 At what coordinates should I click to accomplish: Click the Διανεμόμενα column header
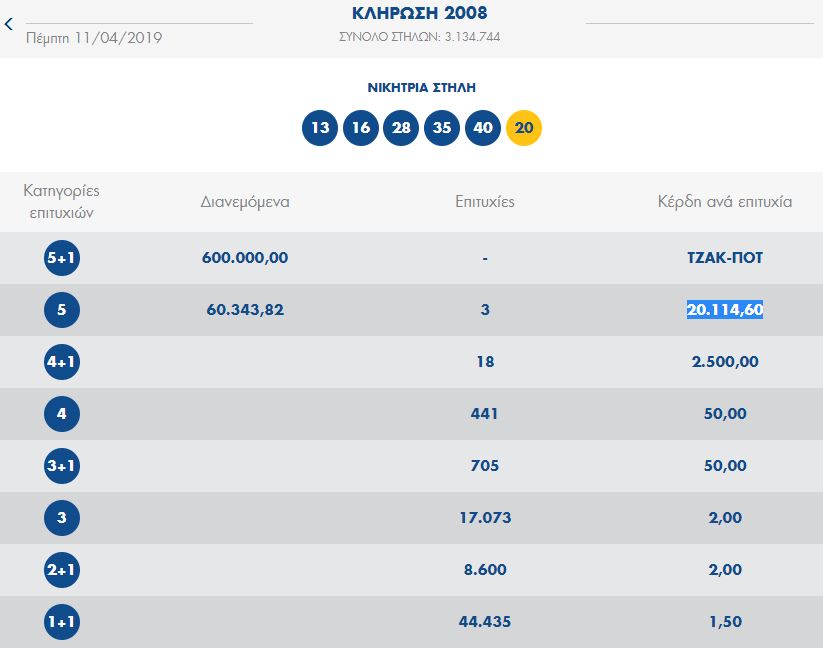click(x=245, y=202)
